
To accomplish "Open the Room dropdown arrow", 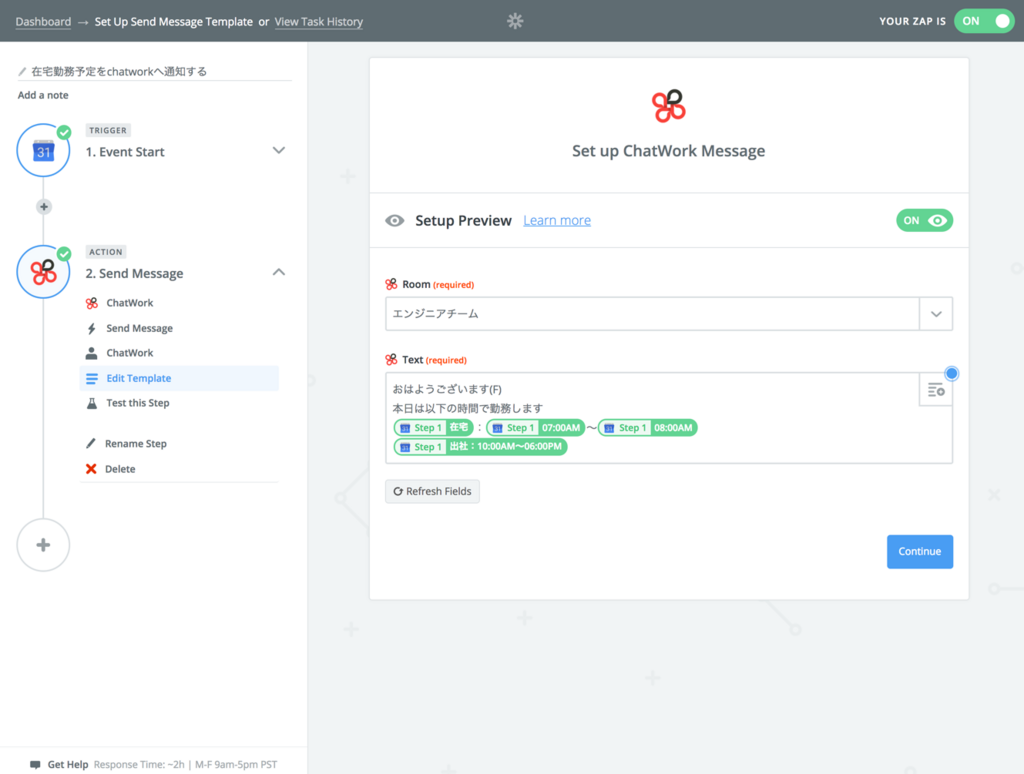I will point(936,314).
